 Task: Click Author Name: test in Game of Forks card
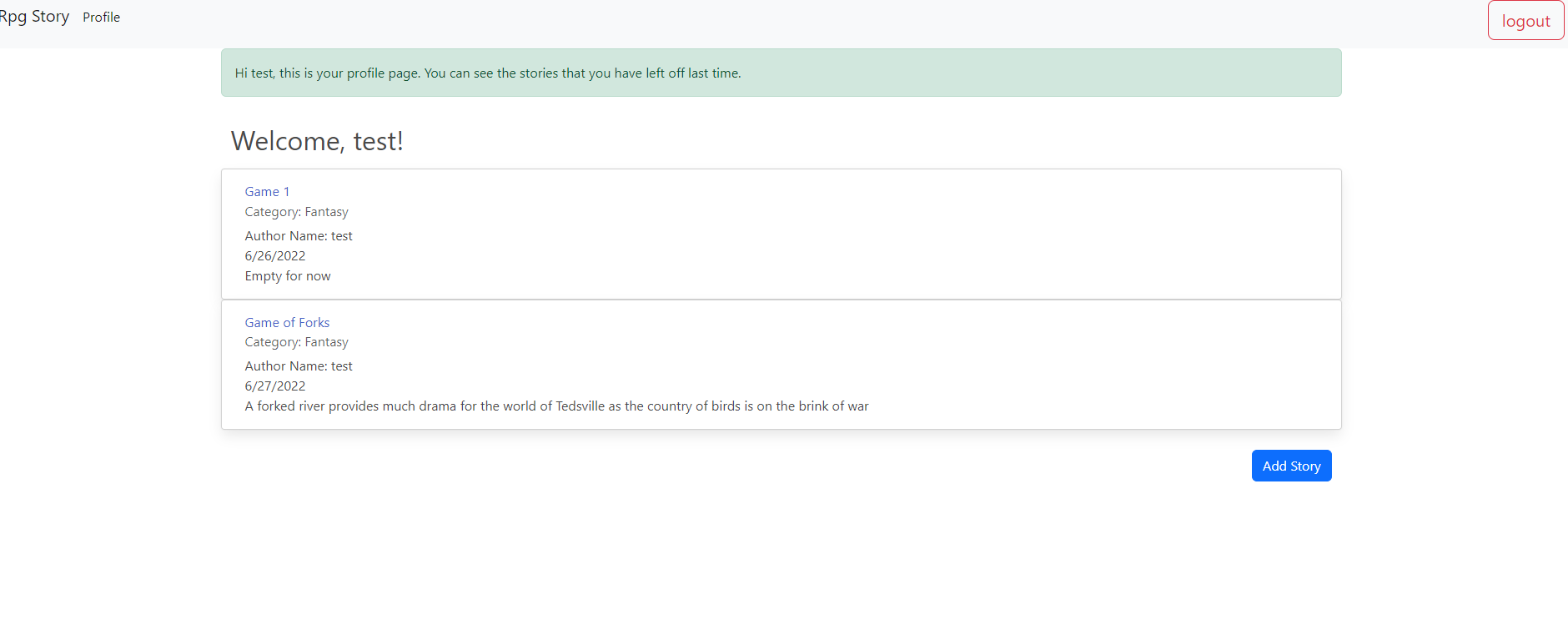coord(299,366)
